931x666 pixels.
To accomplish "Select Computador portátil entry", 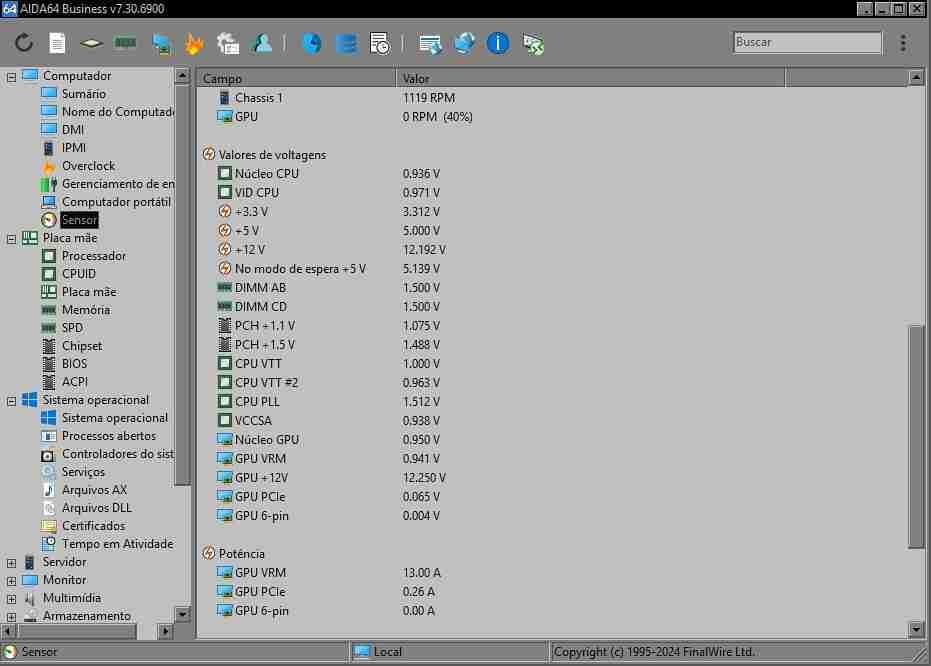I will point(116,202).
